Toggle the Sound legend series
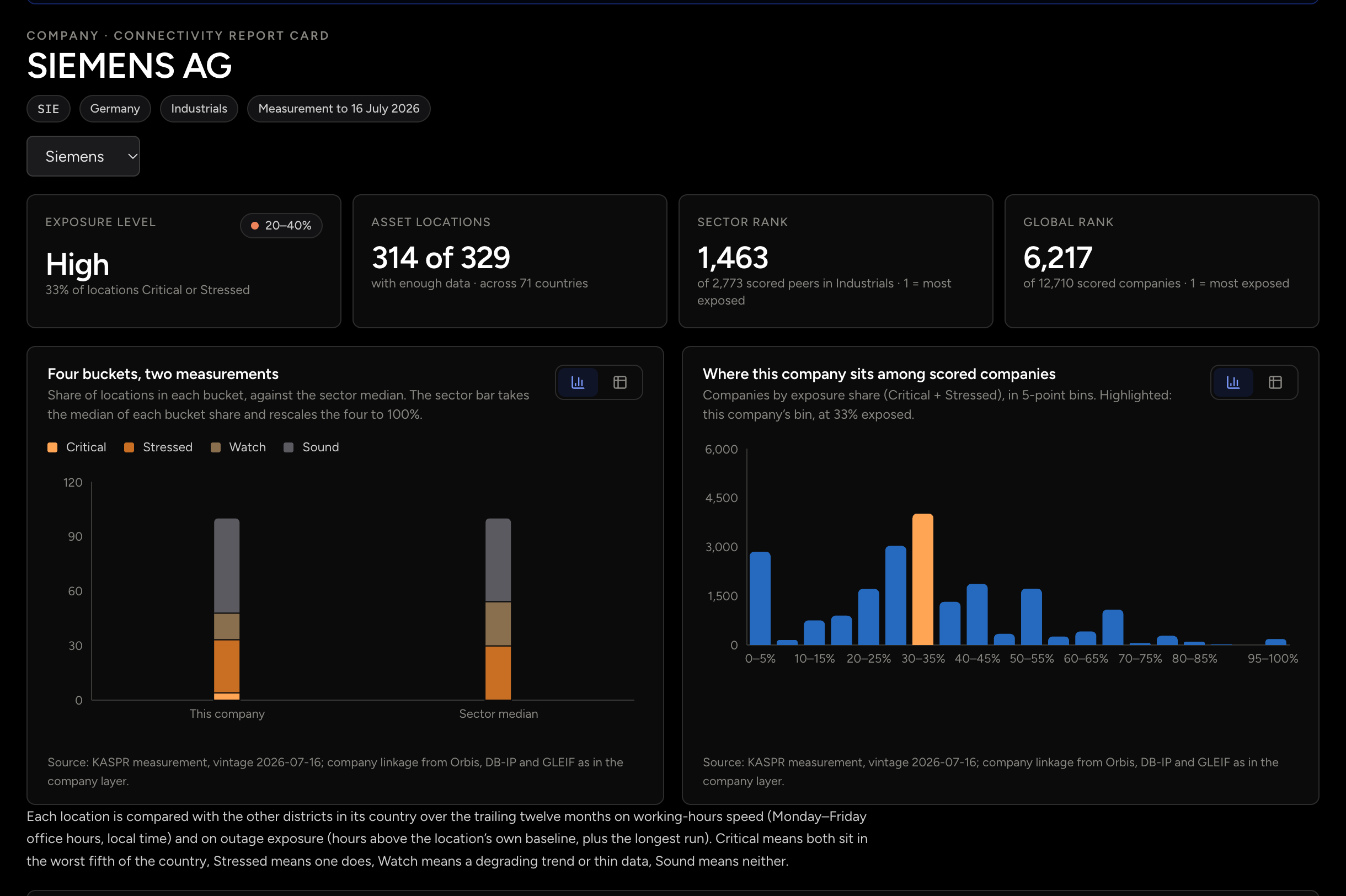1346x896 pixels. 311,447
